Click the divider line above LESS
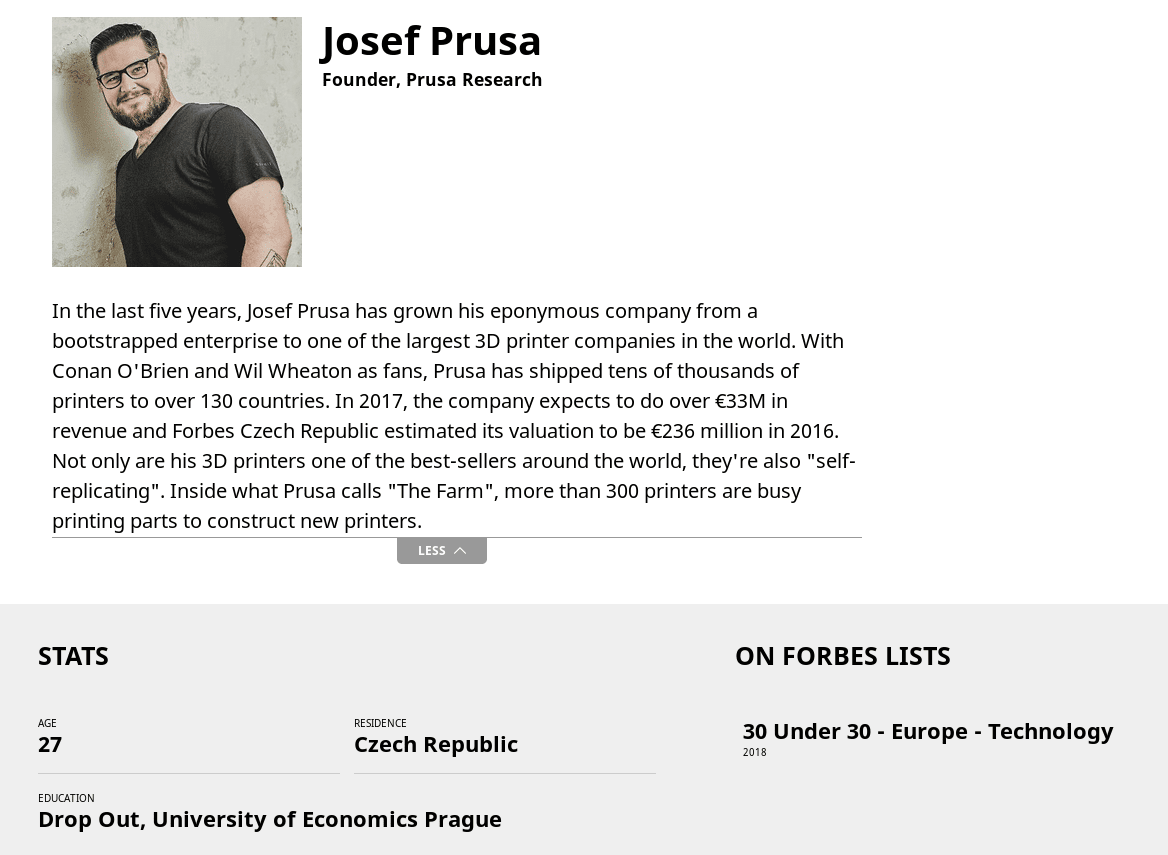This screenshot has height=855, width=1168. point(457,538)
